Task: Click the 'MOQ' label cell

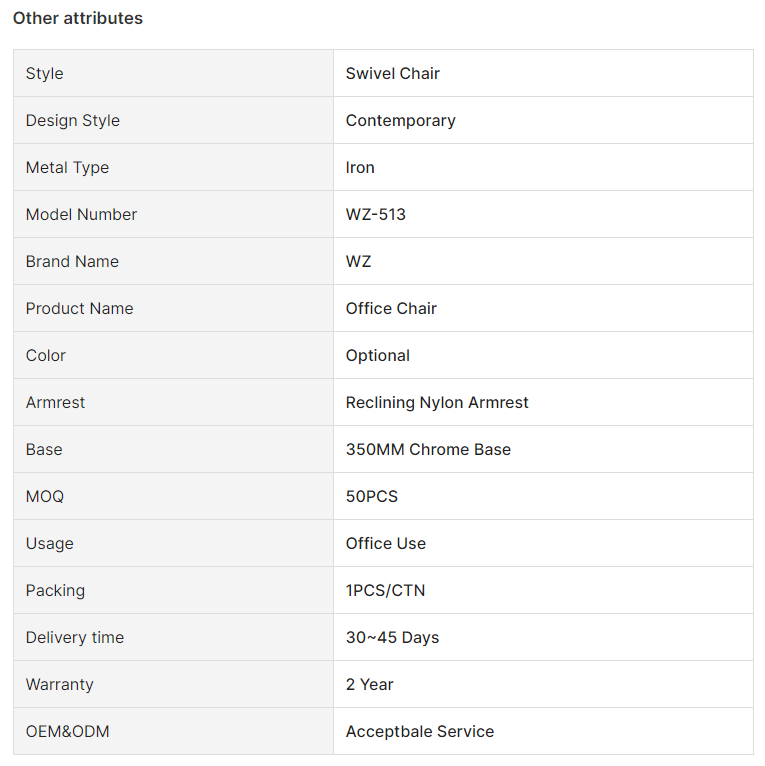Action: [173, 496]
